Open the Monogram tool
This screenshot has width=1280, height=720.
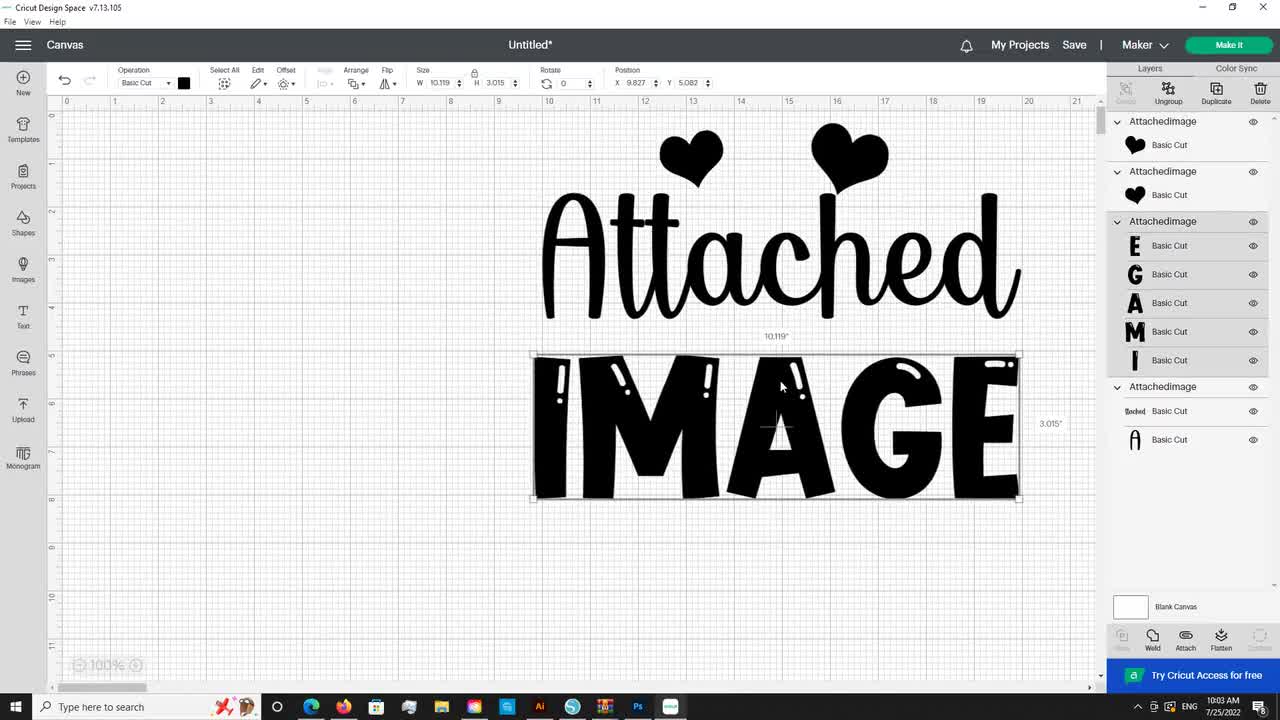pyautogui.click(x=23, y=457)
